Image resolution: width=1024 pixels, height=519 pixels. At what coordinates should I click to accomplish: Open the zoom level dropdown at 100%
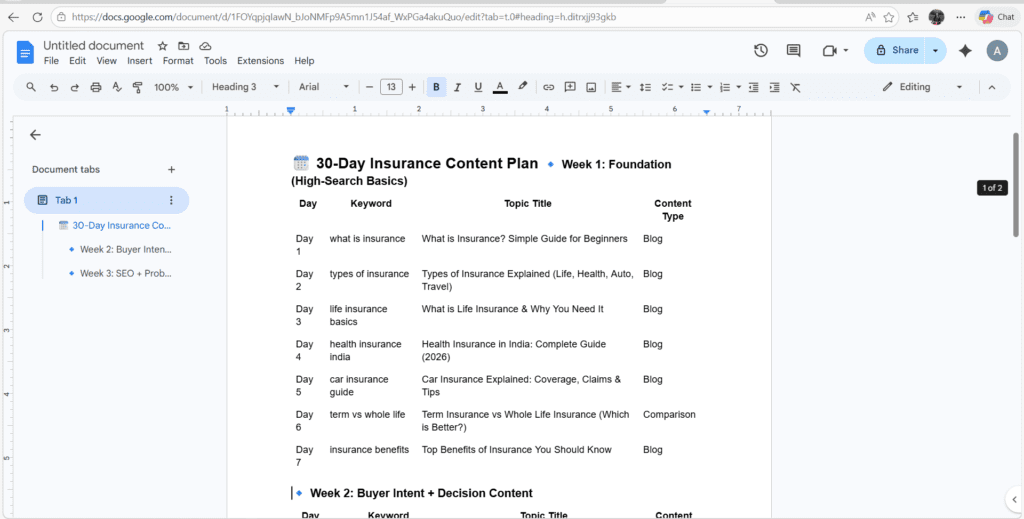(x=174, y=87)
